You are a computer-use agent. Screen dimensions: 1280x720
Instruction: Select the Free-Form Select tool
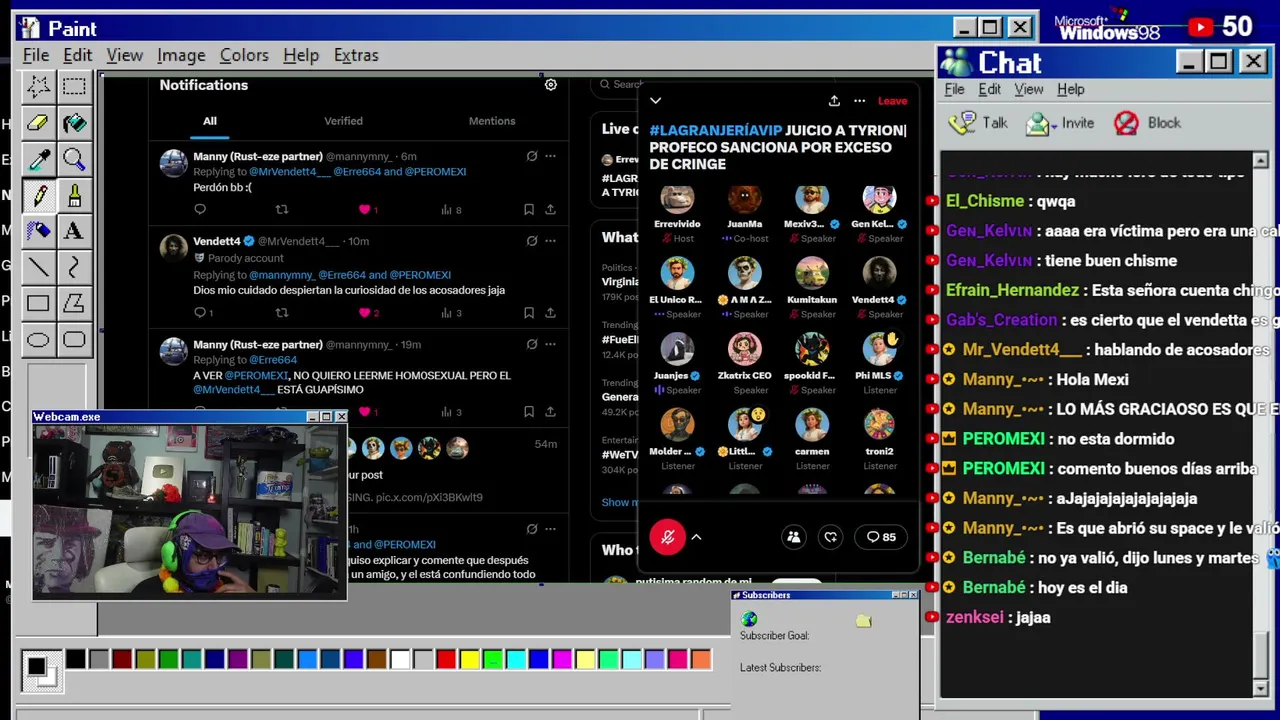point(38,86)
